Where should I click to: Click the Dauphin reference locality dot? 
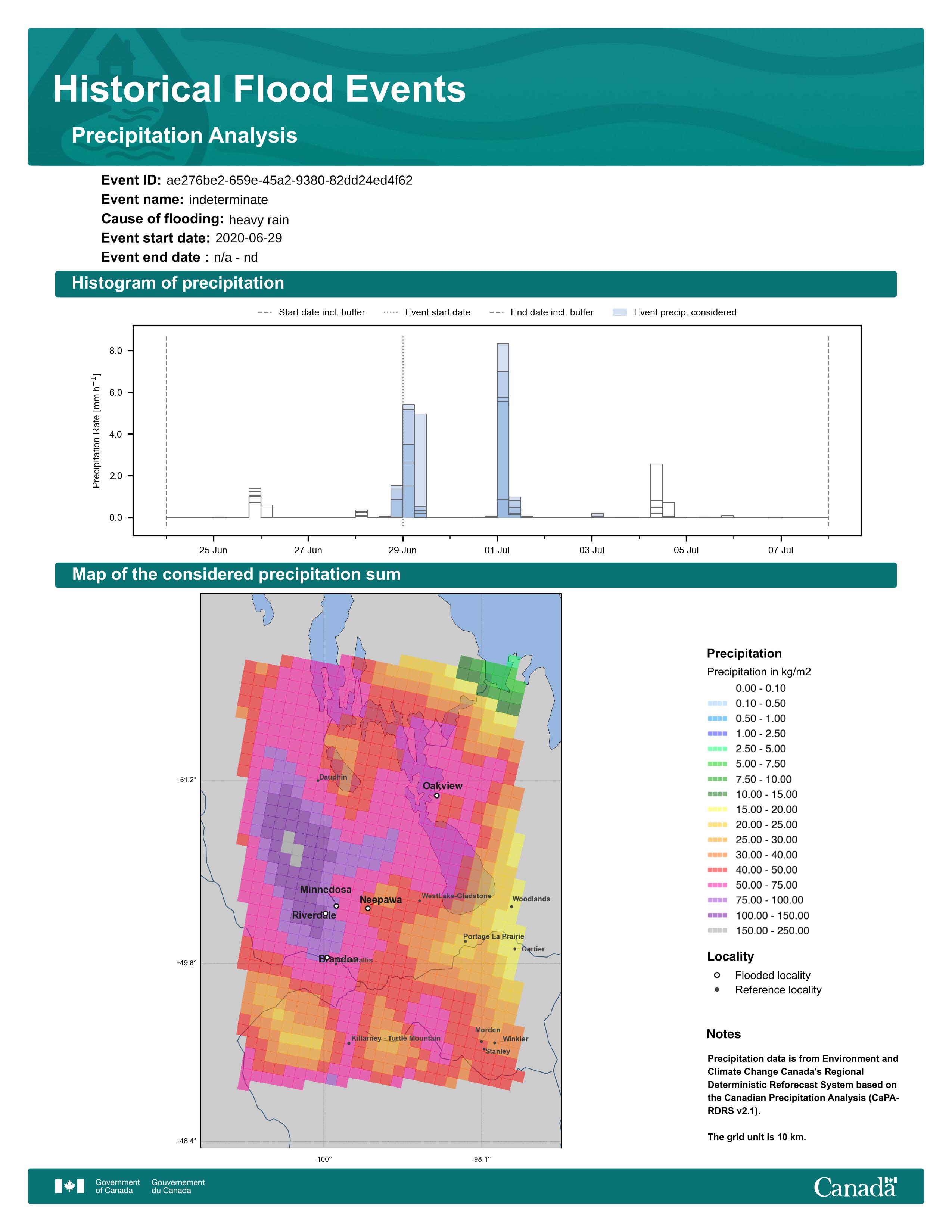point(318,781)
